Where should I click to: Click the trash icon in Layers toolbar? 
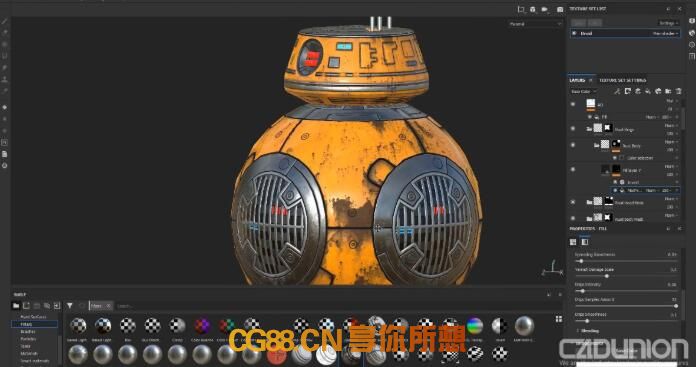(678, 91)
